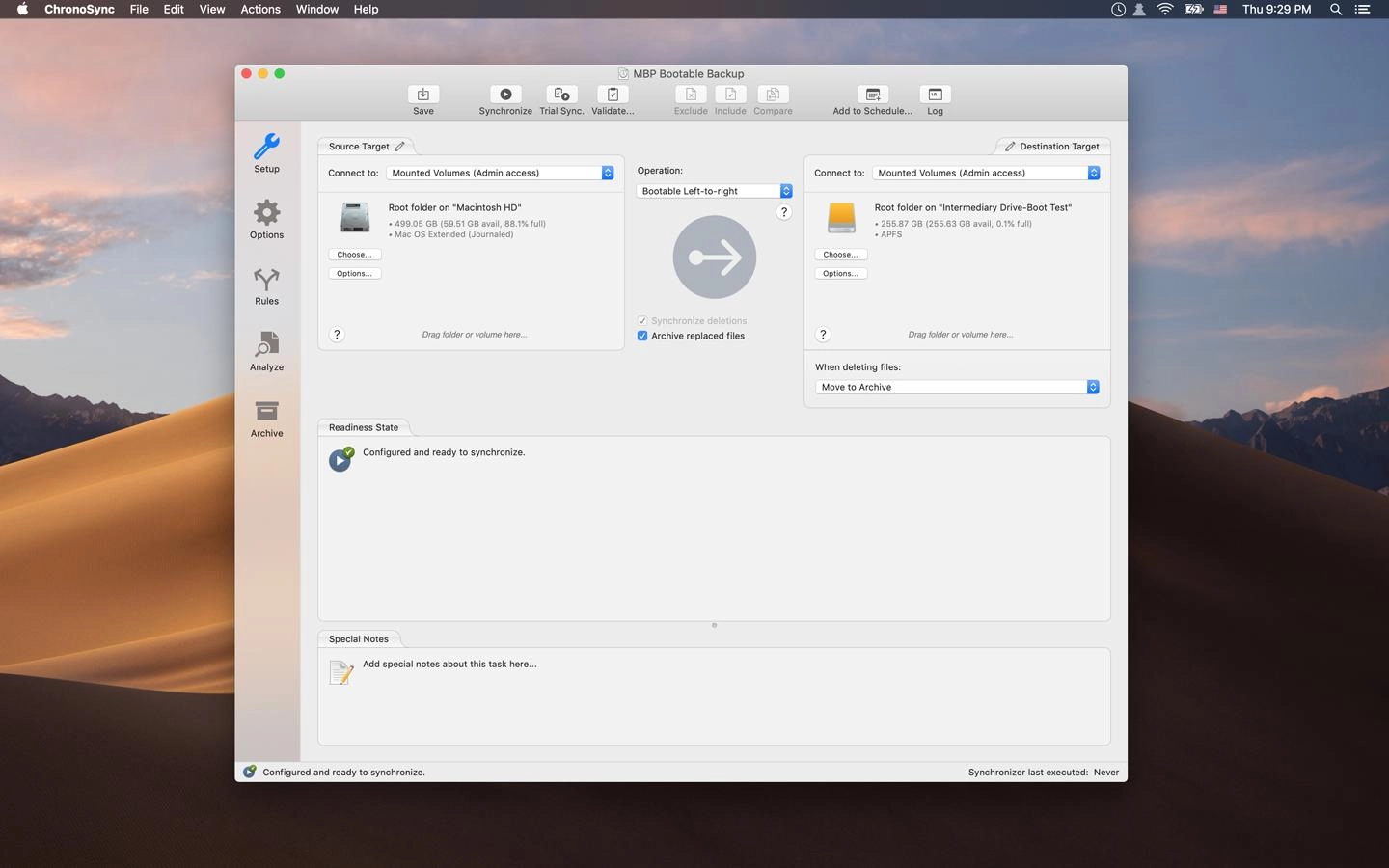The height and width of the screenshot is (868, 1389).
Task: Select the Readiness State tab label
Action: click(364, 427)
